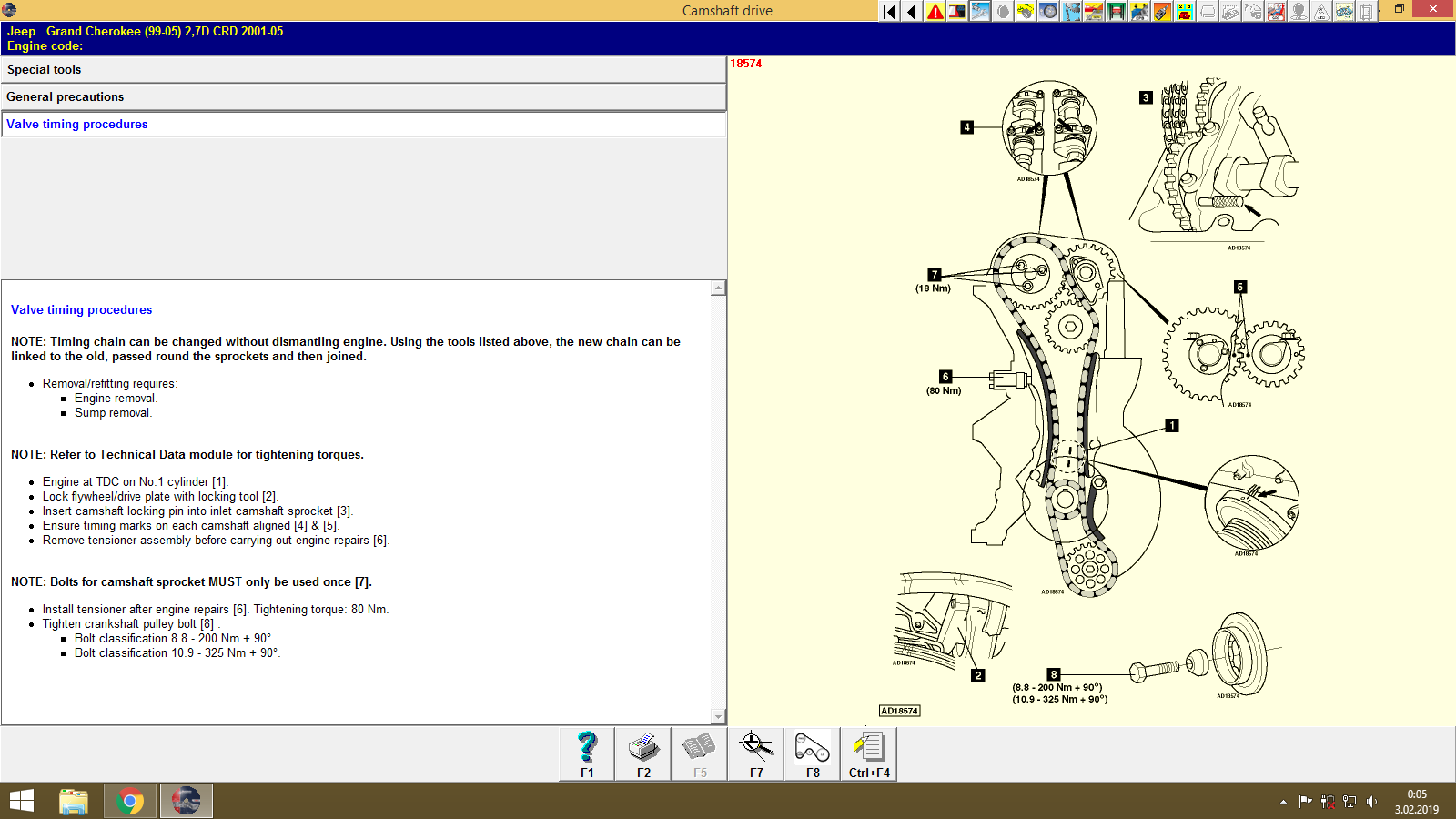Open the Ctrl+F4 notes editor icon
Image resolution: width=1456 pixels, height=819 pixels.
pyautogui.click(x=867, y=753)
